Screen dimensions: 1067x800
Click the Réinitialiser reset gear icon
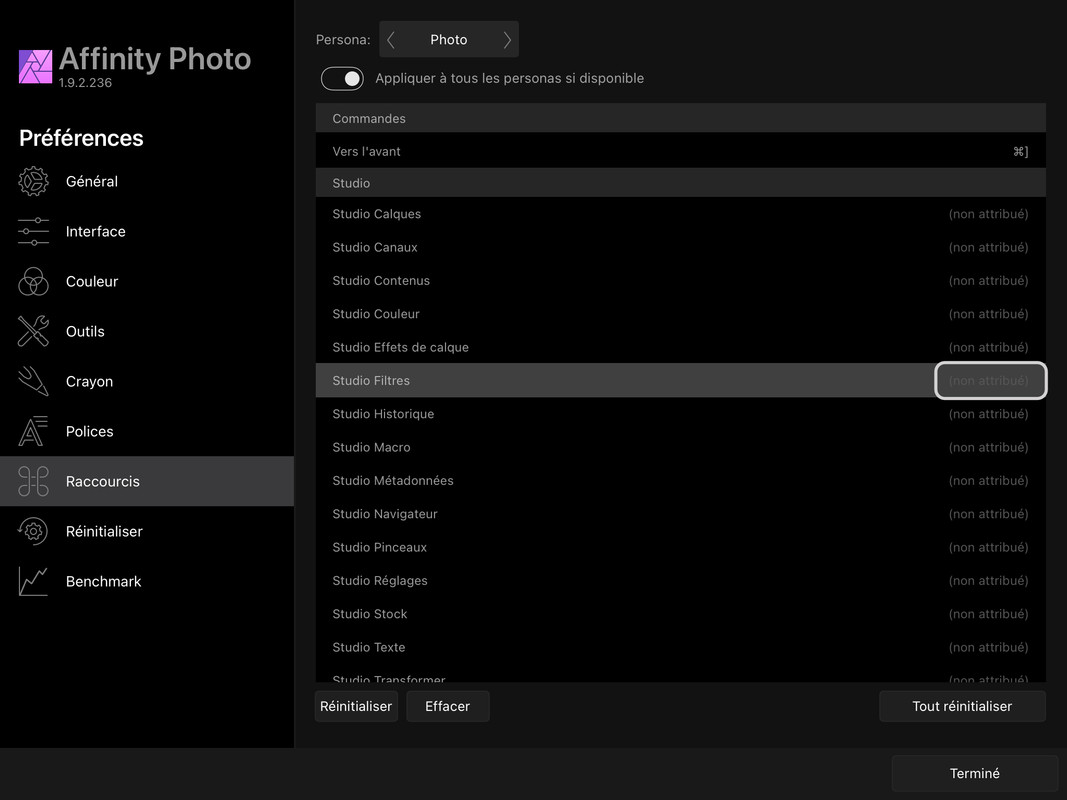click(33, 531)
